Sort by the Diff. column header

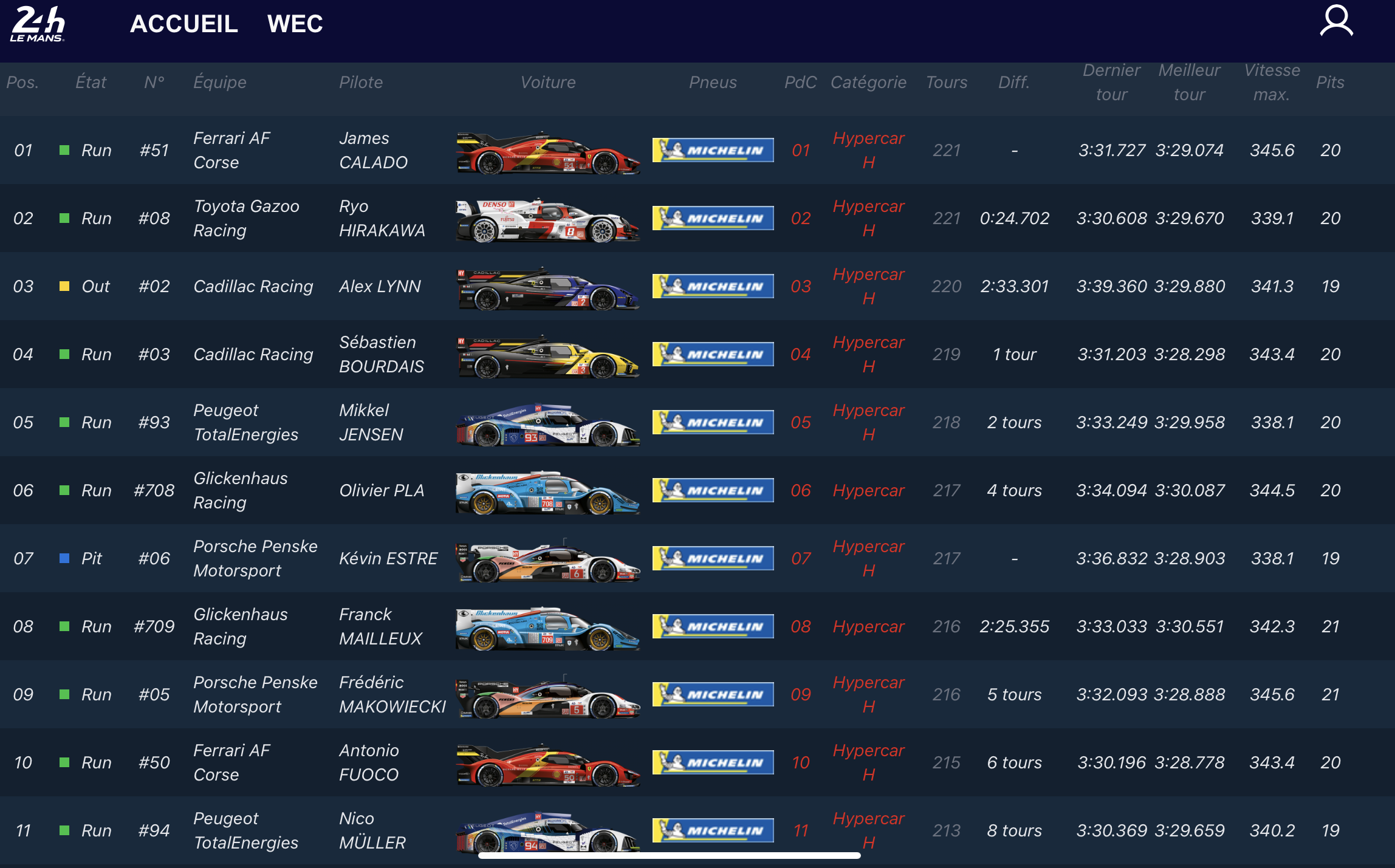[x=1014, y=82]
